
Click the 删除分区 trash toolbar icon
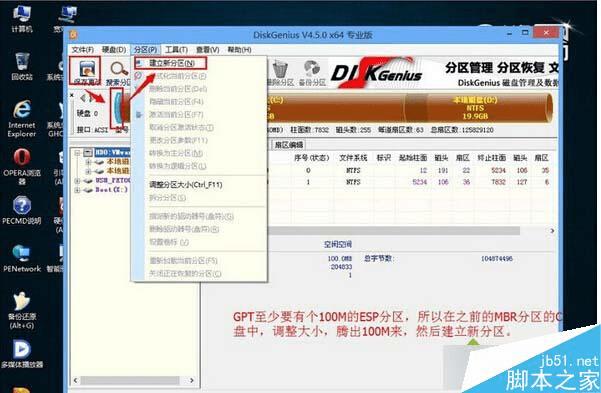pos(280,73)
